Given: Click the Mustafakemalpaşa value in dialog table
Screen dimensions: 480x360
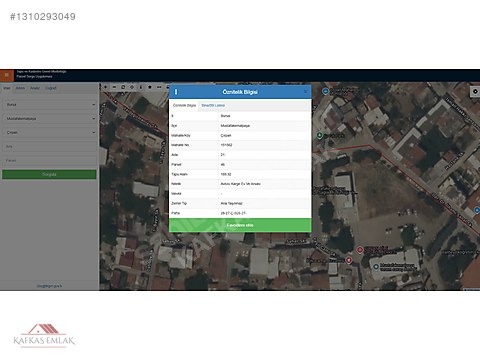Looking at the screenshot, I should pyautogui.click(x=235, y=126).
